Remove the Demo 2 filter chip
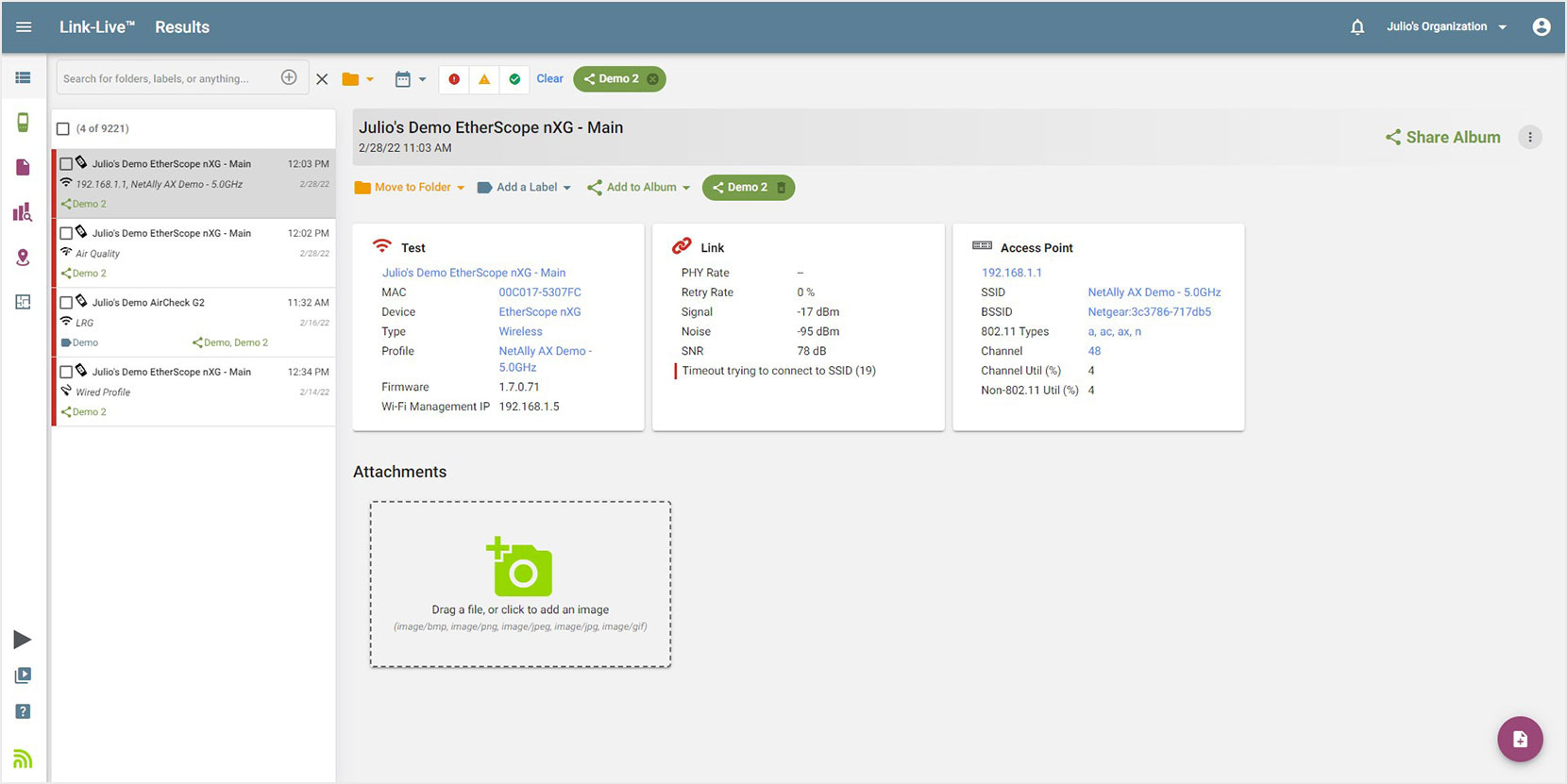Image resolution: width=1567 pixels, height=784 pixels. (x=652, y=79)
